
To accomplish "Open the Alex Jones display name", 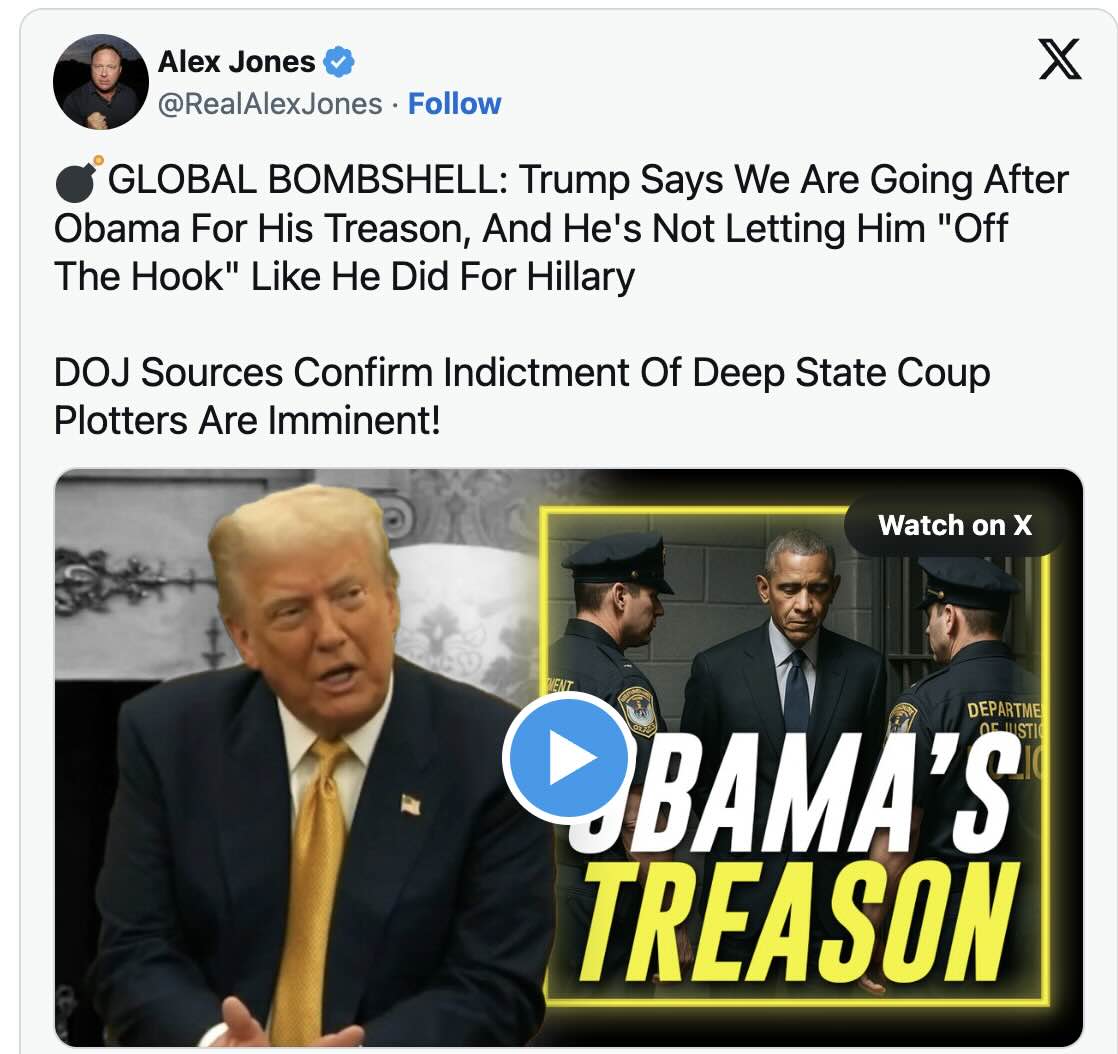I will pos(236,62).
